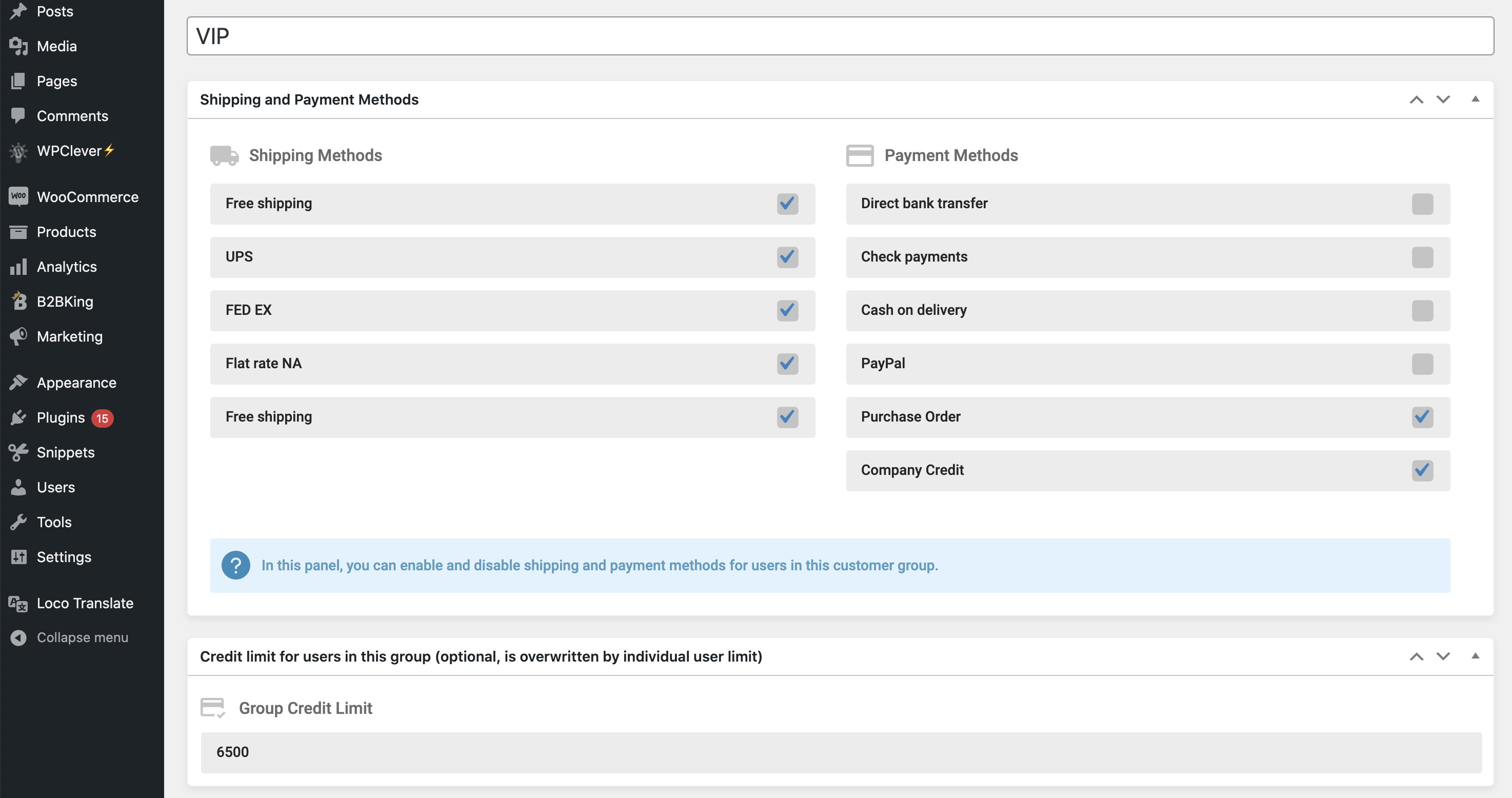Click the Loco Translate icon
Image resolution: width=1512 pixels, height=798 pixels.
[19, 603]
